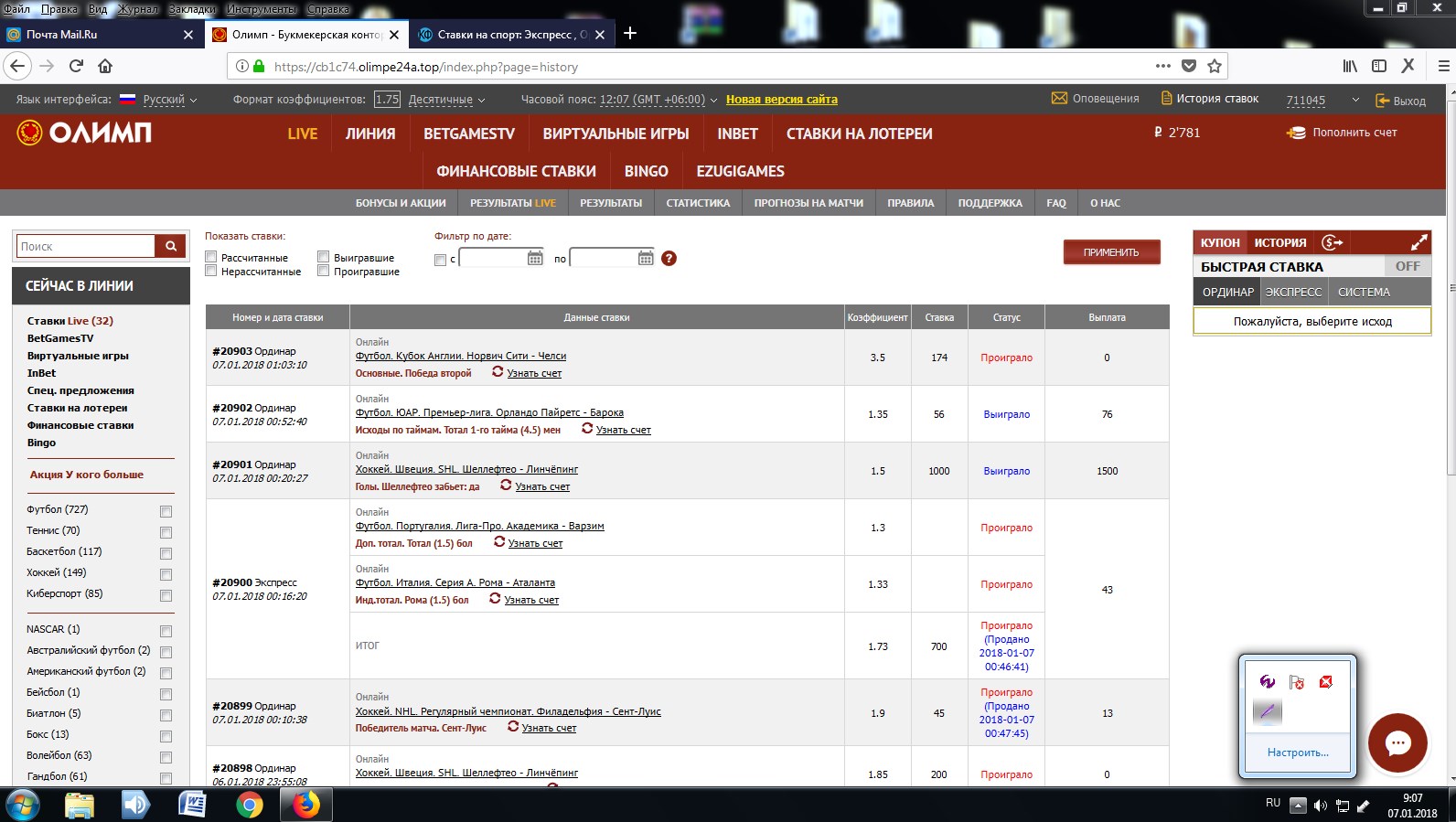Open the Windows Start menu
Screen dimensions: 1456x822
[x=22, y=806]
